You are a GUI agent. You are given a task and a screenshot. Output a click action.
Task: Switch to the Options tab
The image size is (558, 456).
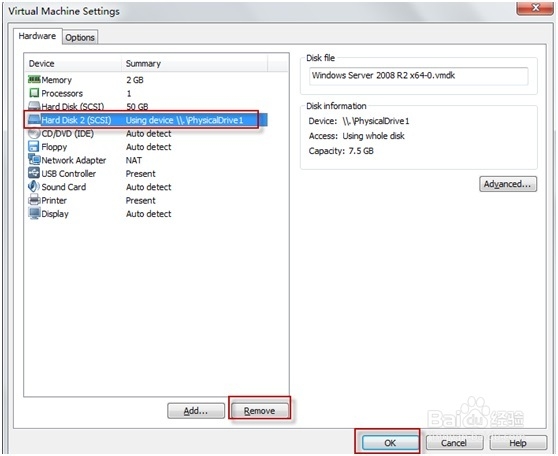tap(80, 37)
